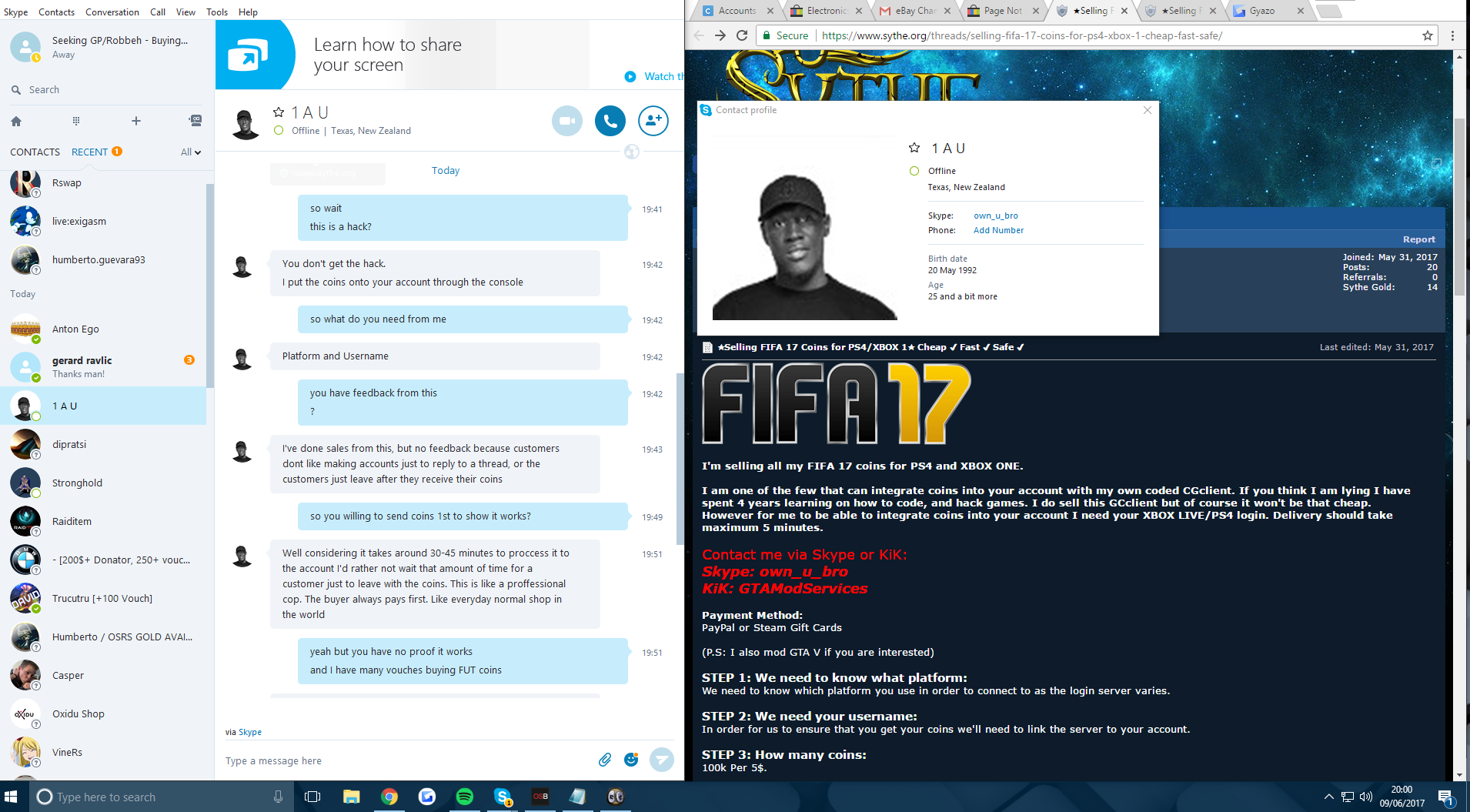The image size is (1470, 812).
Task: Click your own profile avatar
Action: coord(25,47)
